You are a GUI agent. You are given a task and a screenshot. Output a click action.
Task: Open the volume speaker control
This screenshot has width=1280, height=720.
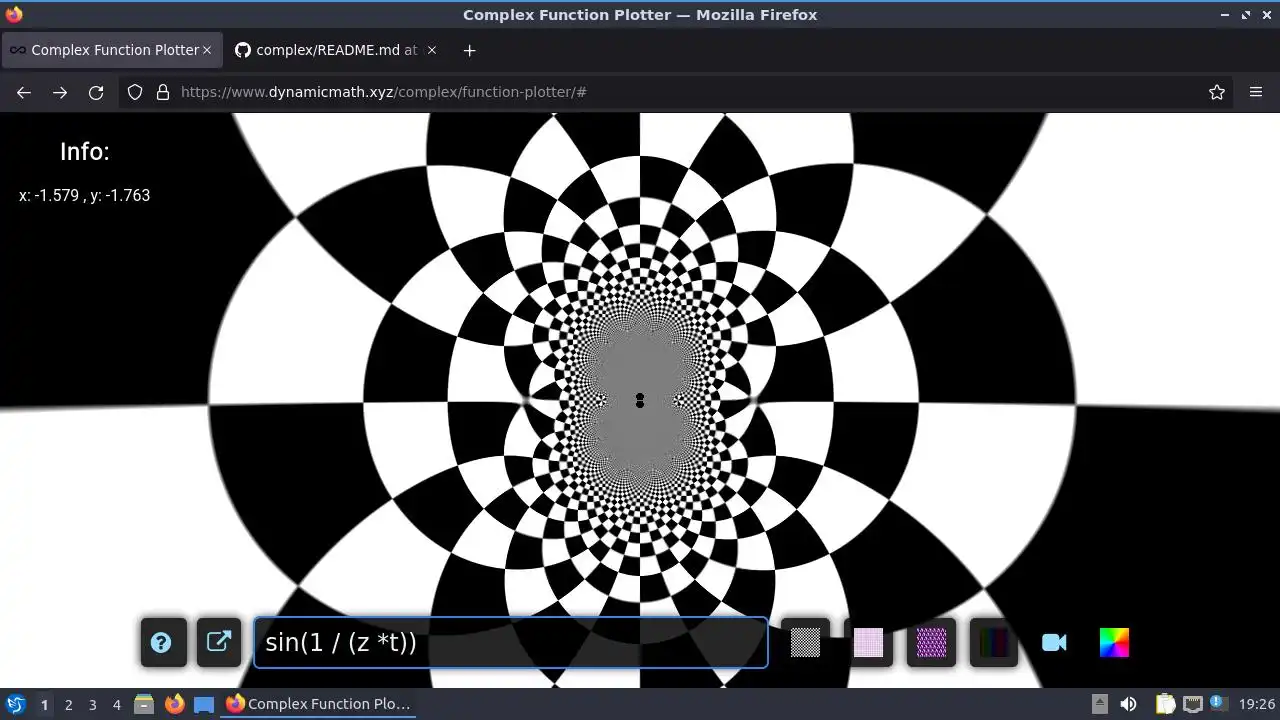(1128, 704)
